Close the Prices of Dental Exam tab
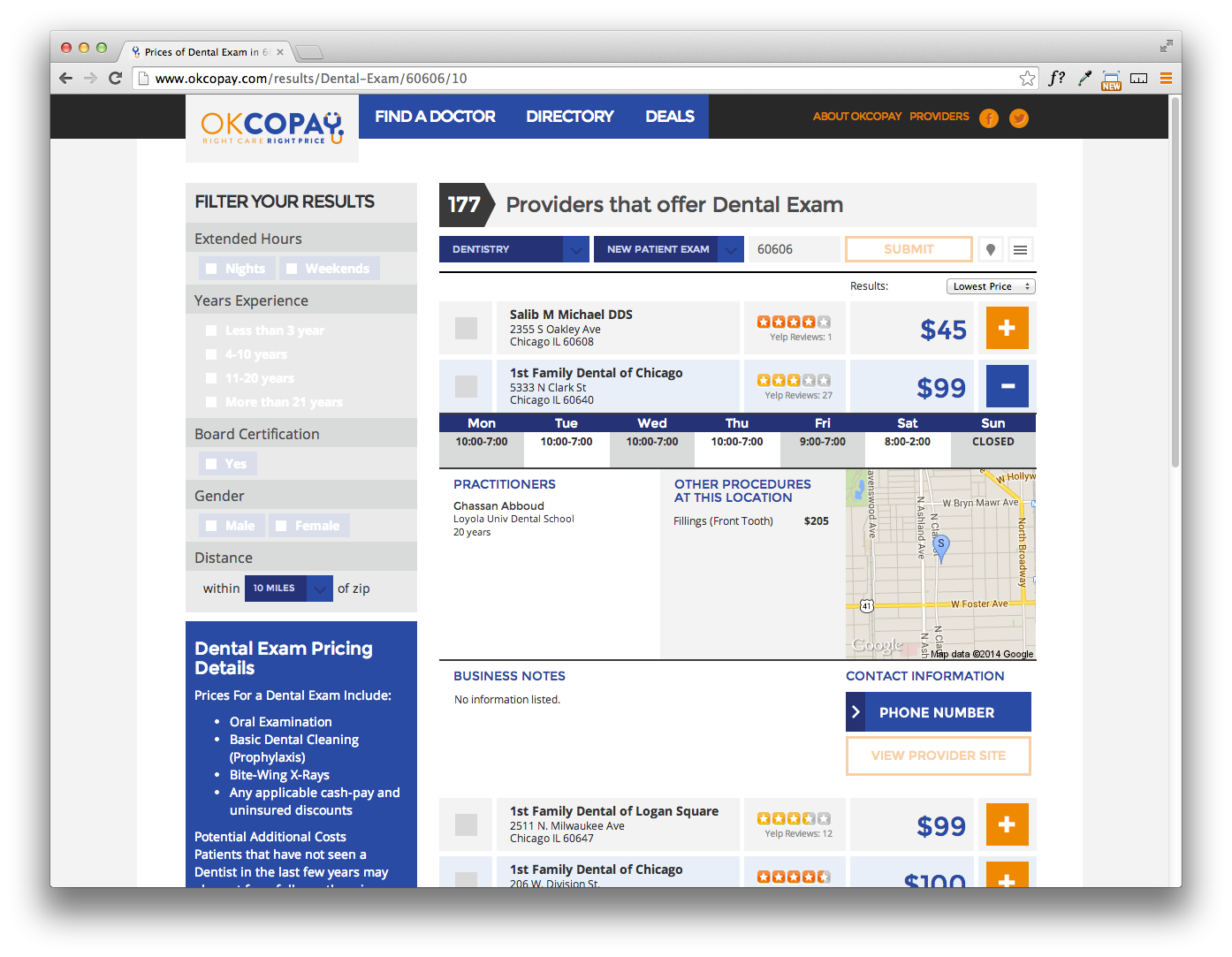This screenshot has height=957, width=1232. pyautogui.click(x=280, y=52)
